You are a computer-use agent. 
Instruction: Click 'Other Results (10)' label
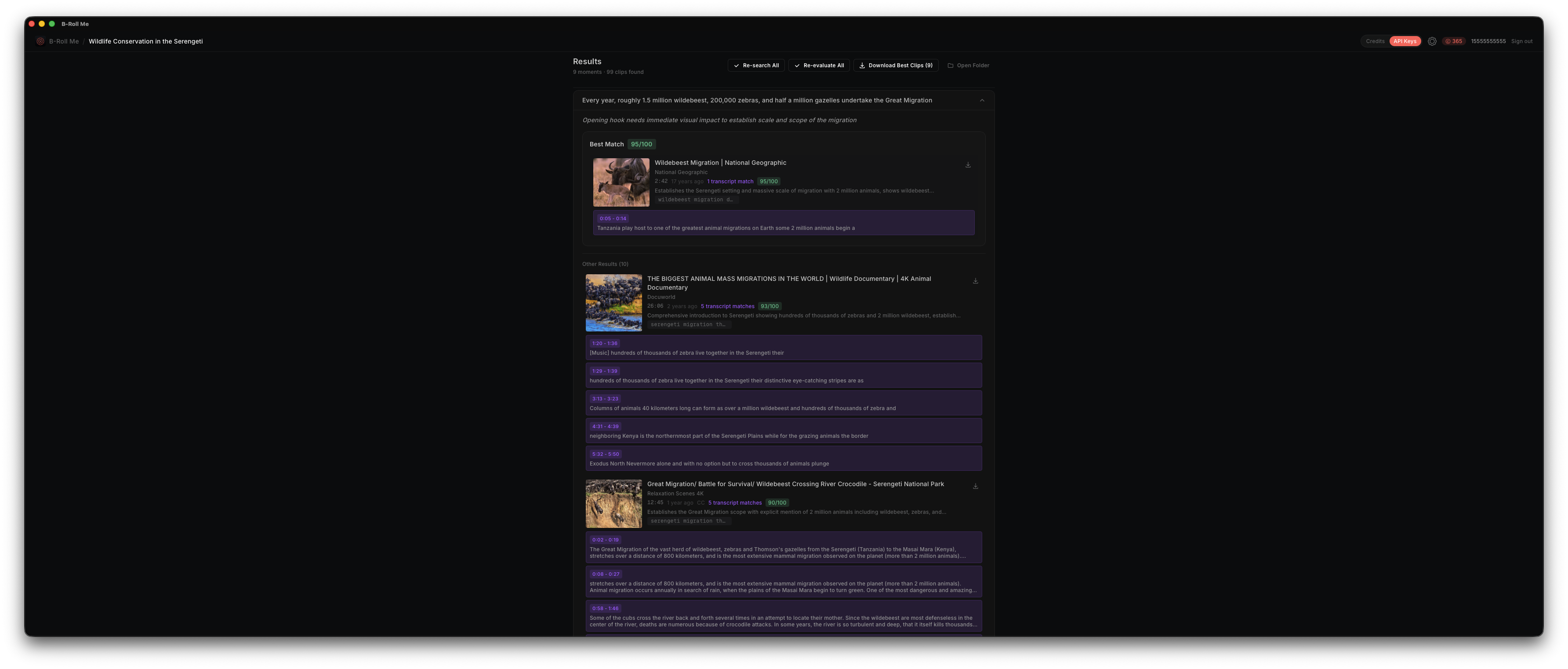605,264
